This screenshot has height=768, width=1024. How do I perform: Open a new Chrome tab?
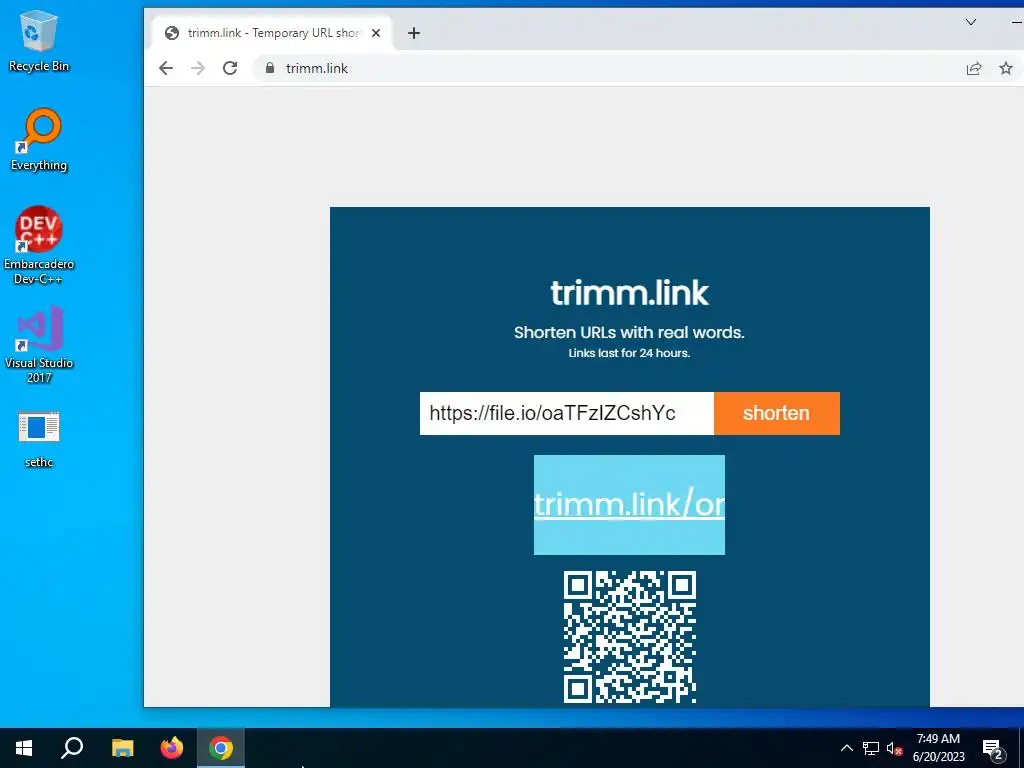coord(414,33)
